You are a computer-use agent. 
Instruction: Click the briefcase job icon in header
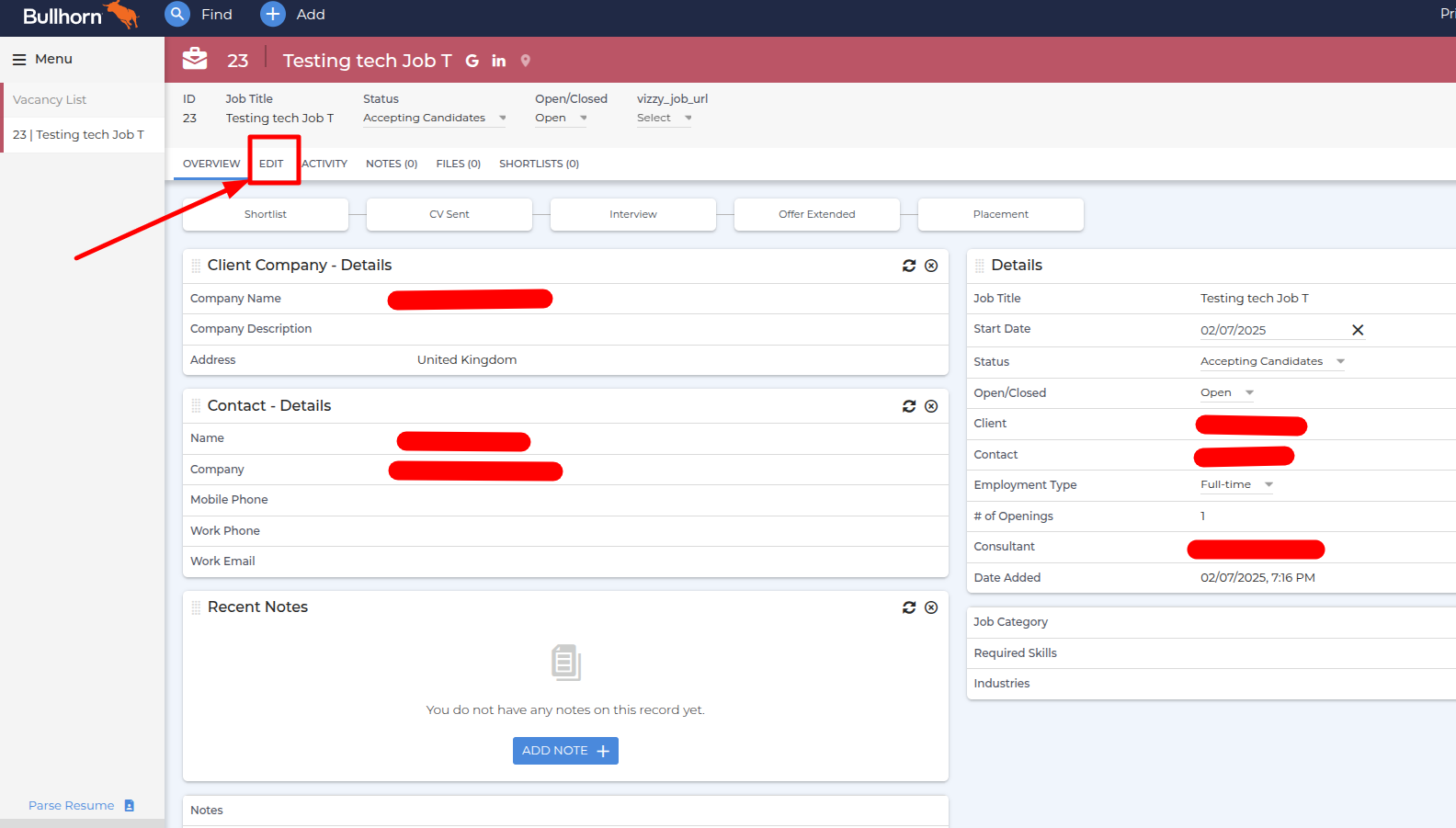pyautogui.click(x=195, y=59)
